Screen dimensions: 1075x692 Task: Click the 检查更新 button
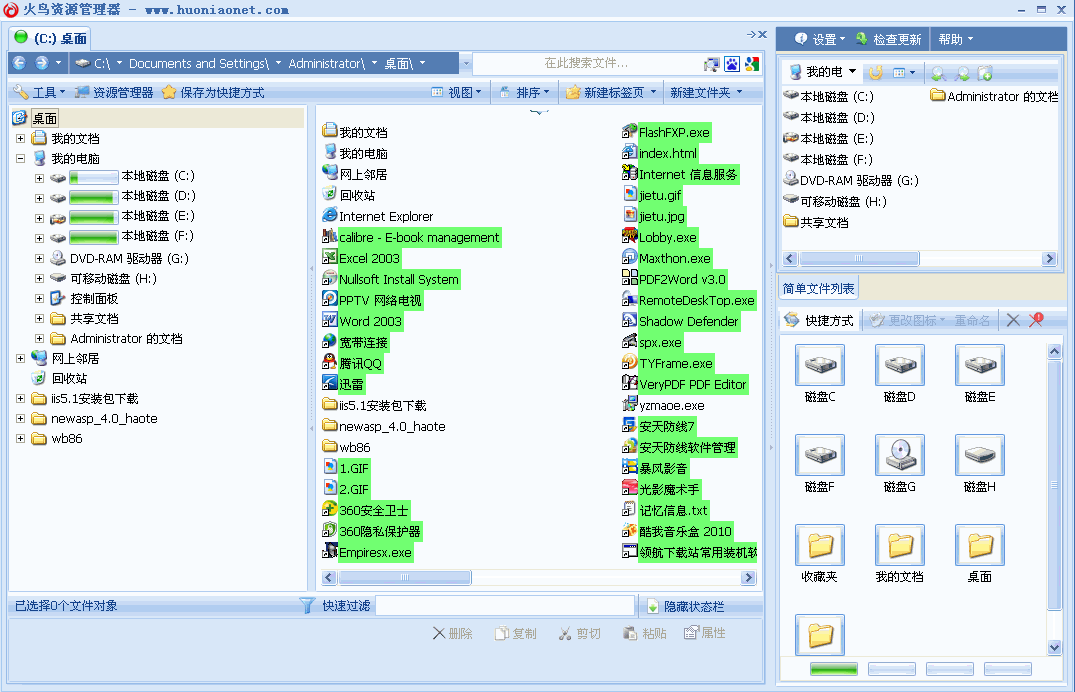pyautogui.click(x=888, y=39)
